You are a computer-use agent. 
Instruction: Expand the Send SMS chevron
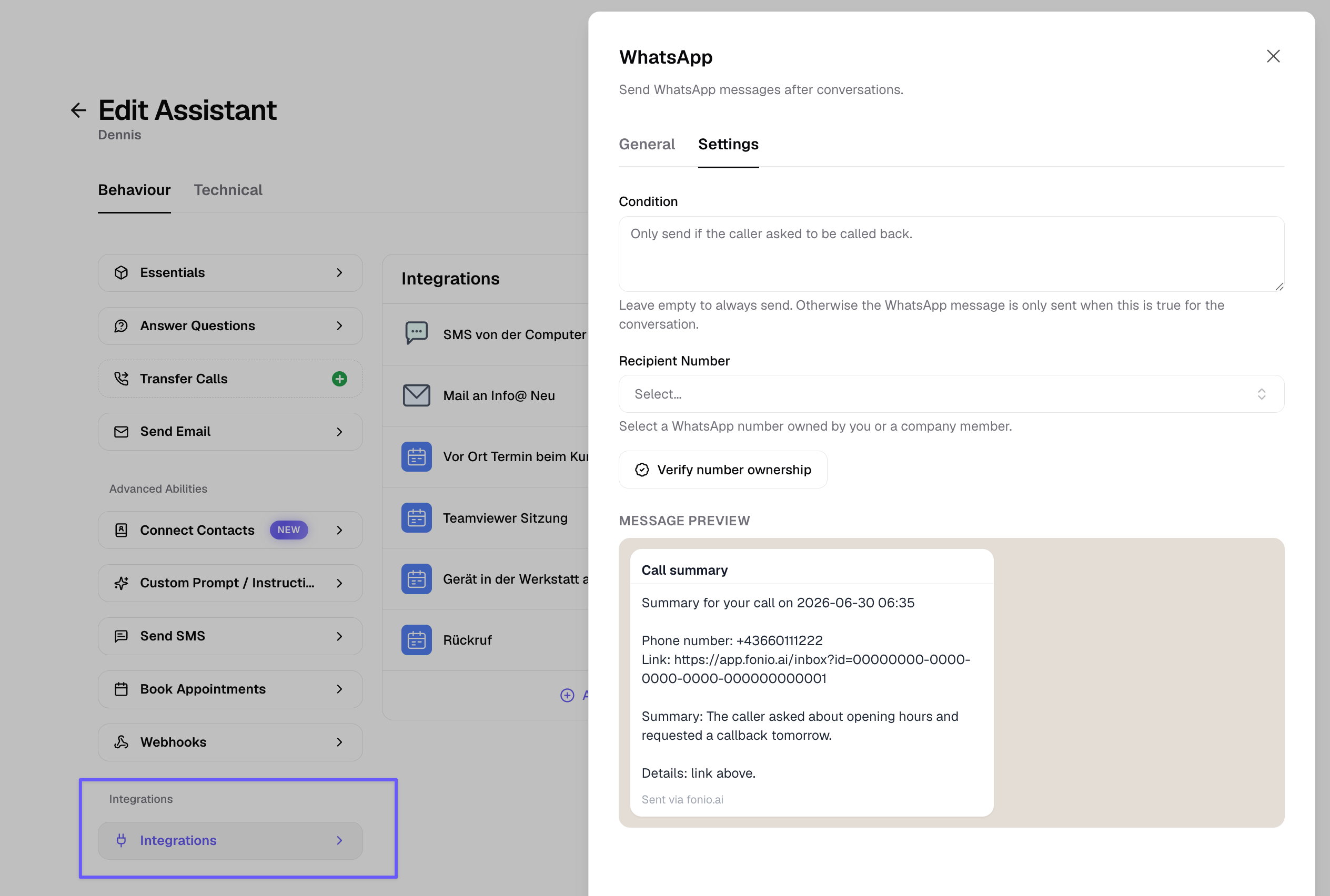(x=340, y=636)
